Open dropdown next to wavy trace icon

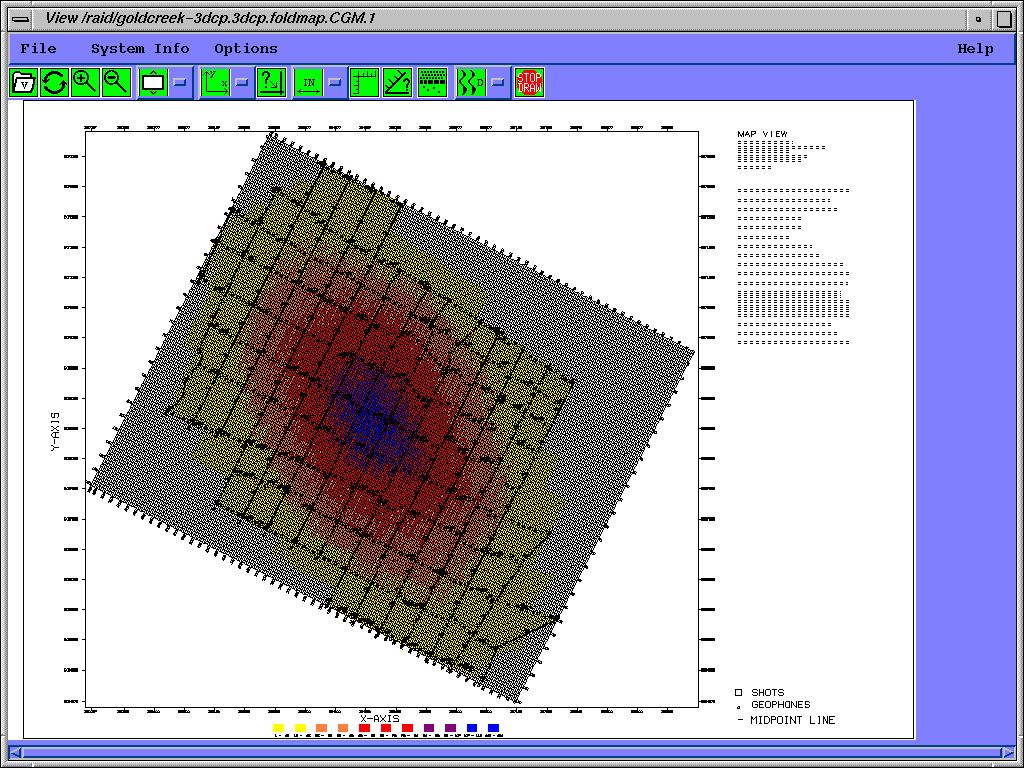(x=498, y=83)
